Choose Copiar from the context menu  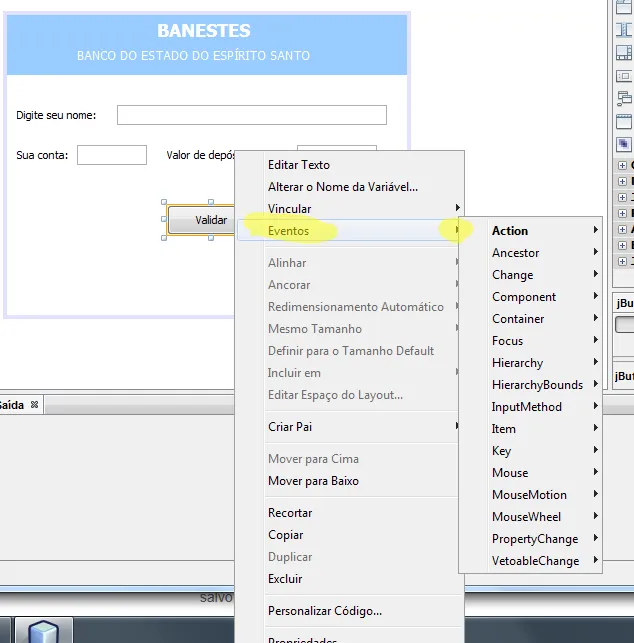[x=350, y=535]
